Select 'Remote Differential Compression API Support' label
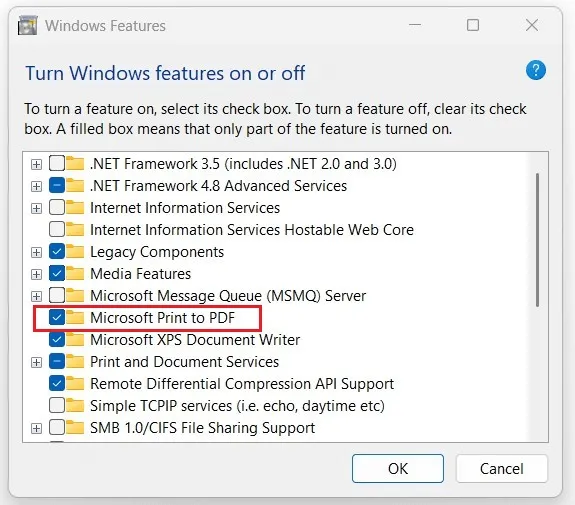The image size is (575, 505). pyautogui.click(x=242, y=384)
